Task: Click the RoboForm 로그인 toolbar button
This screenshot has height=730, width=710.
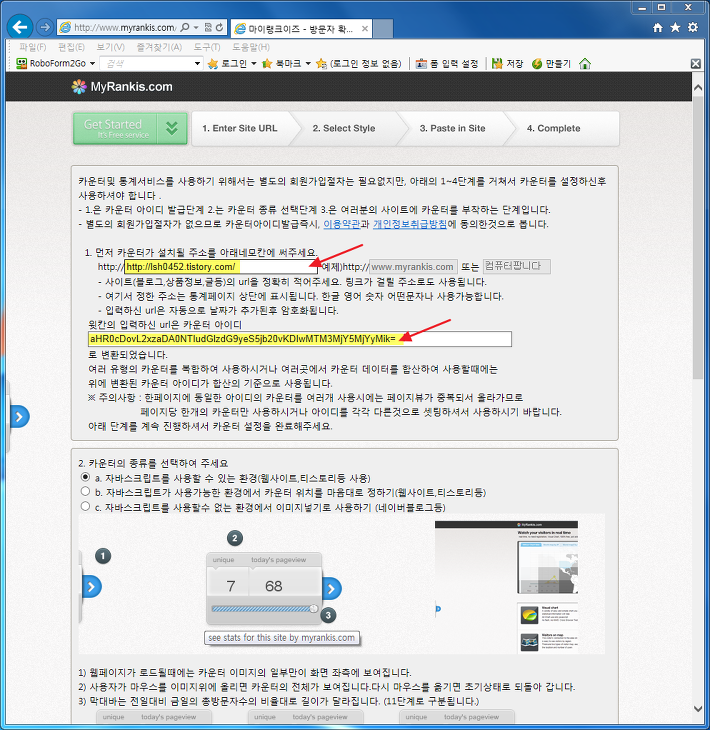Action: pos(227,63)
